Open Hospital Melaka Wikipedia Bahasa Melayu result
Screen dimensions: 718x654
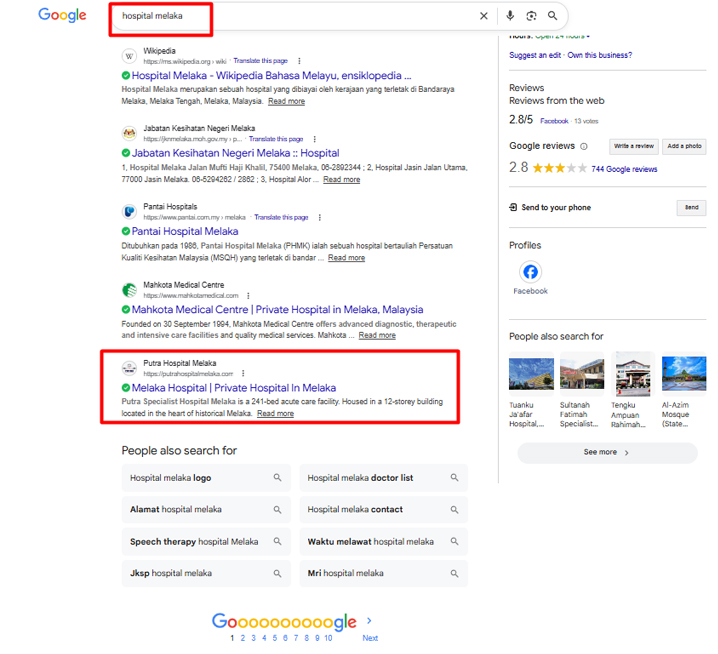(272, 76)
